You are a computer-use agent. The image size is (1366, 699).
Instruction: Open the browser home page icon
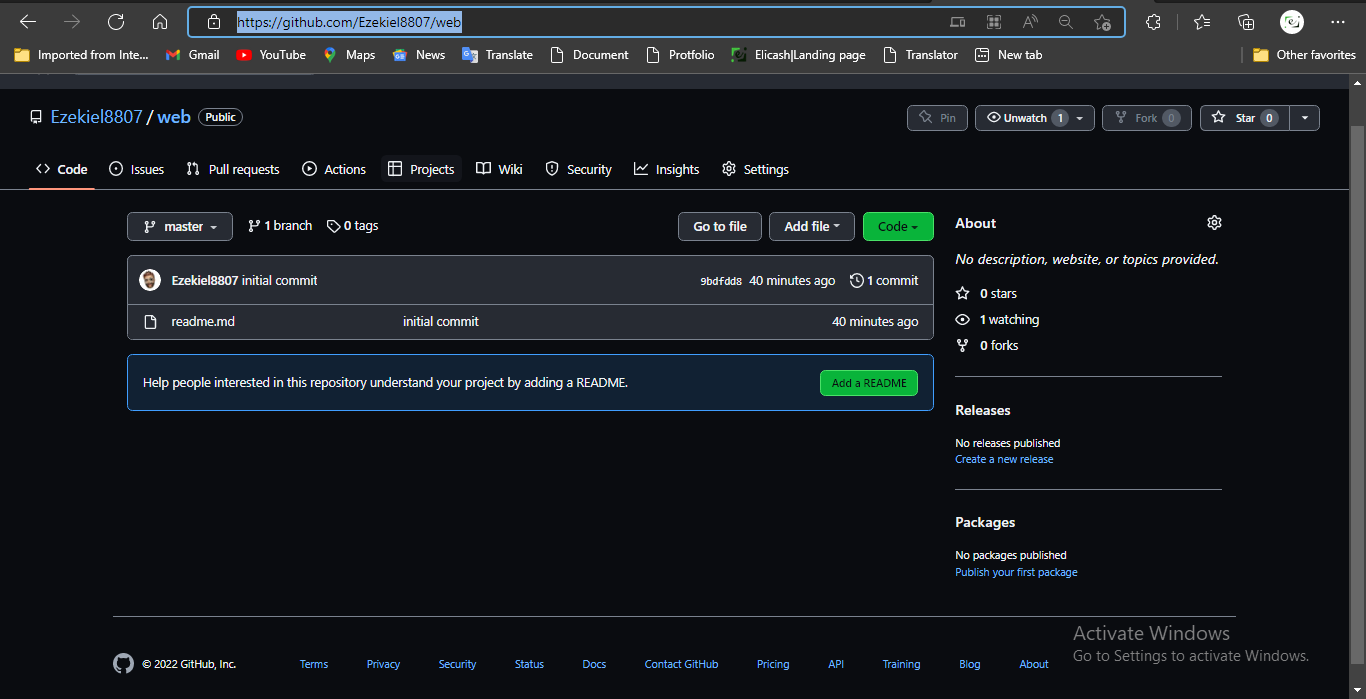160,22
